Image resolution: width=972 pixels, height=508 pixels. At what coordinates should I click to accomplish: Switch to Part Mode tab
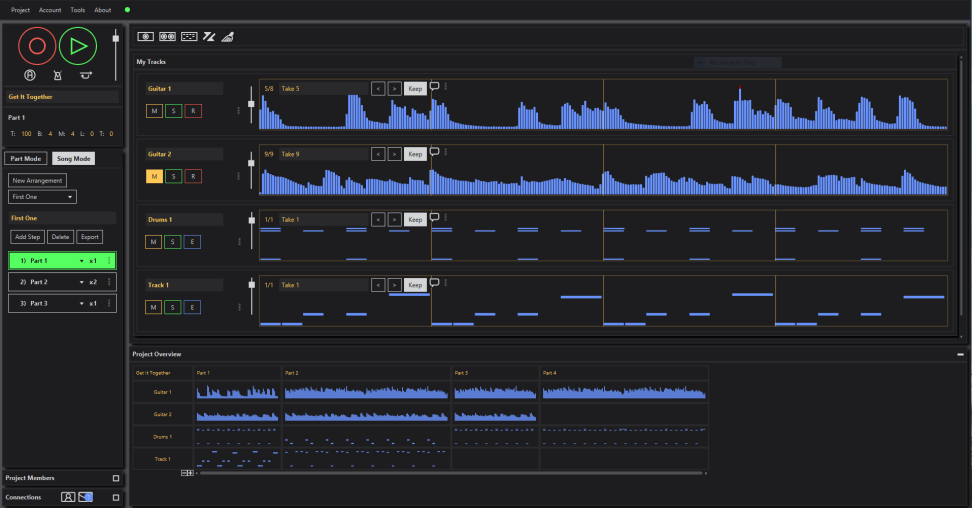[x=25, y=158]
